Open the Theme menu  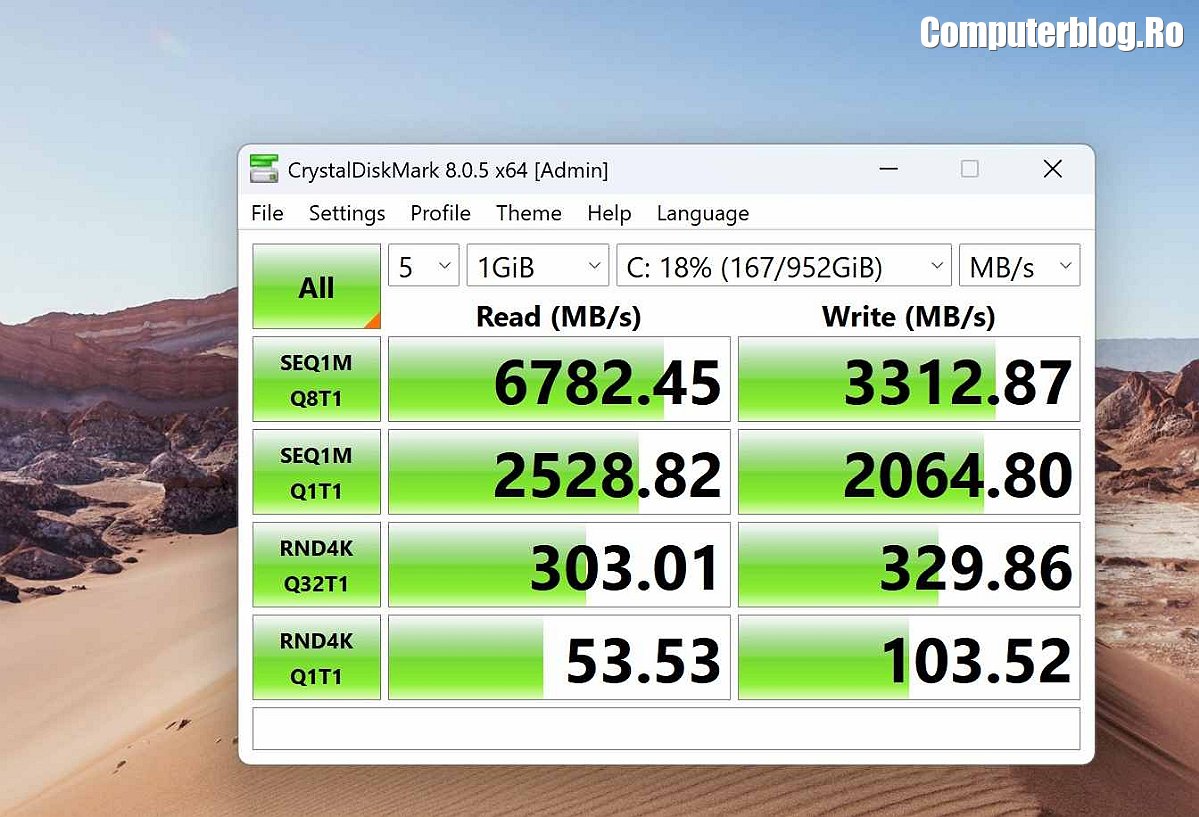[x=528, y=213]
